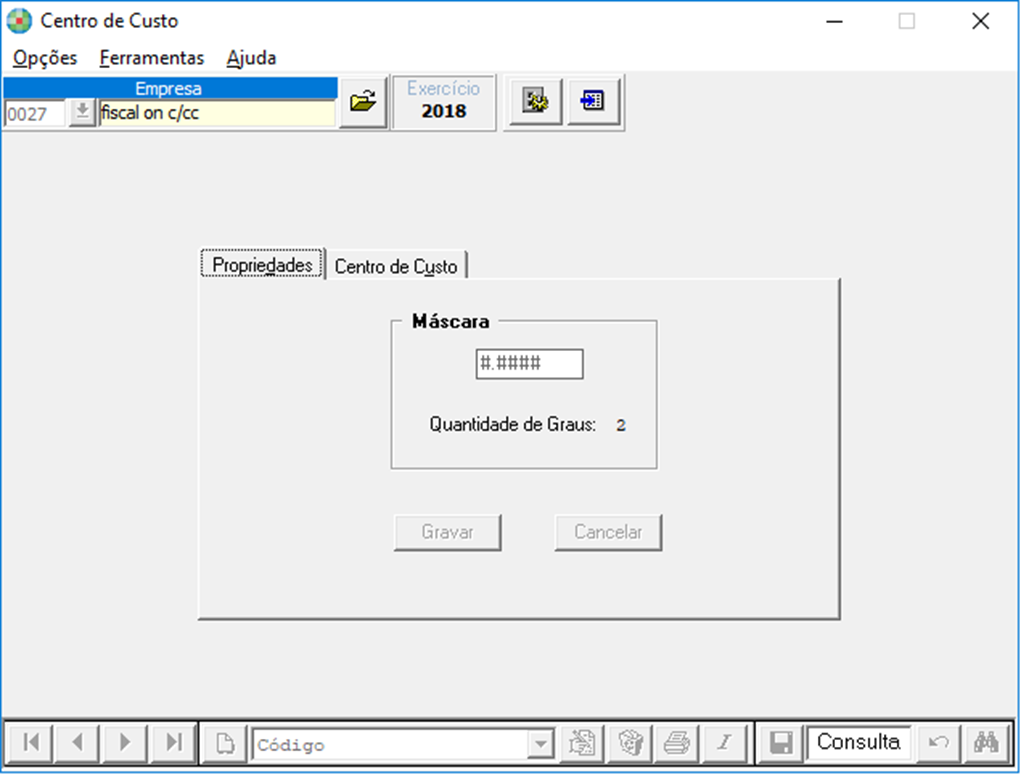Click the Empresa code field 0027

[x=35, y=114]
